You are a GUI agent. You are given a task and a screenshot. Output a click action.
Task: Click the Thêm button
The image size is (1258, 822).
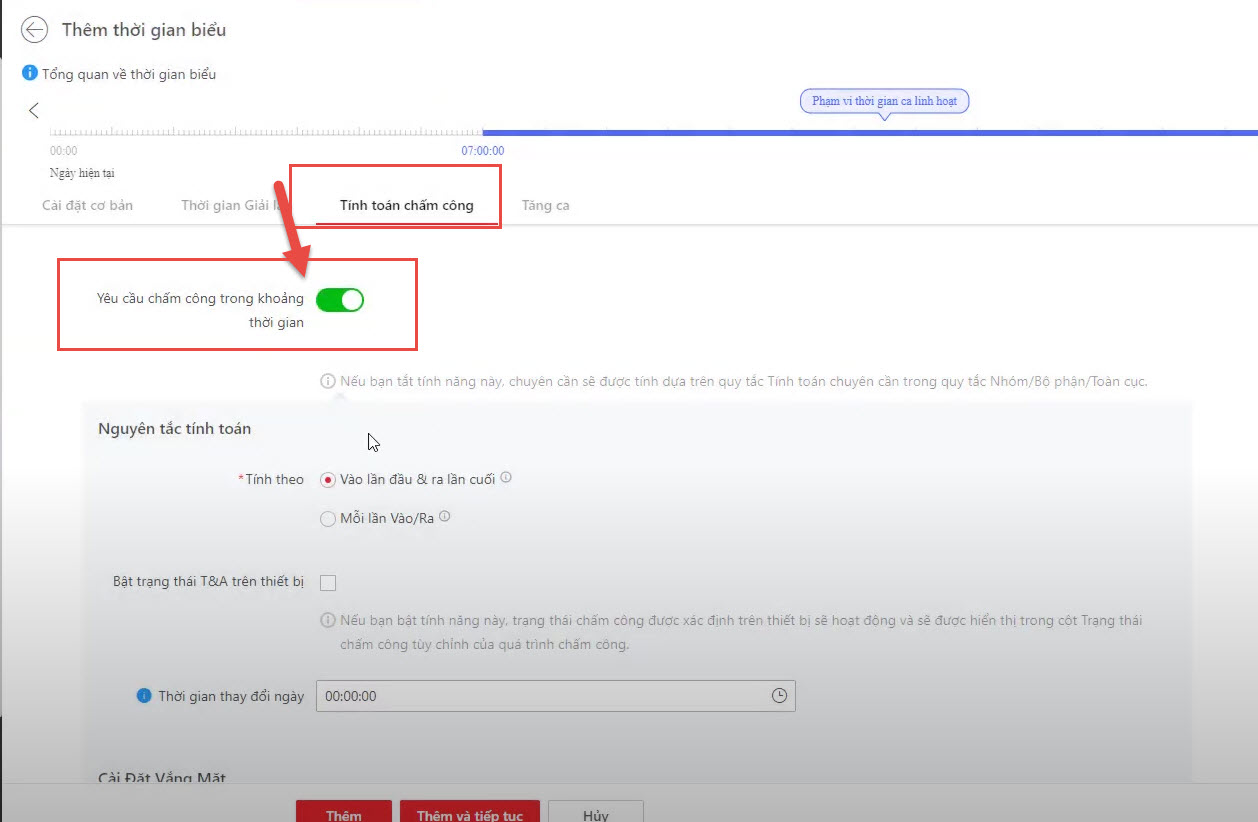[x=343, y=813]
